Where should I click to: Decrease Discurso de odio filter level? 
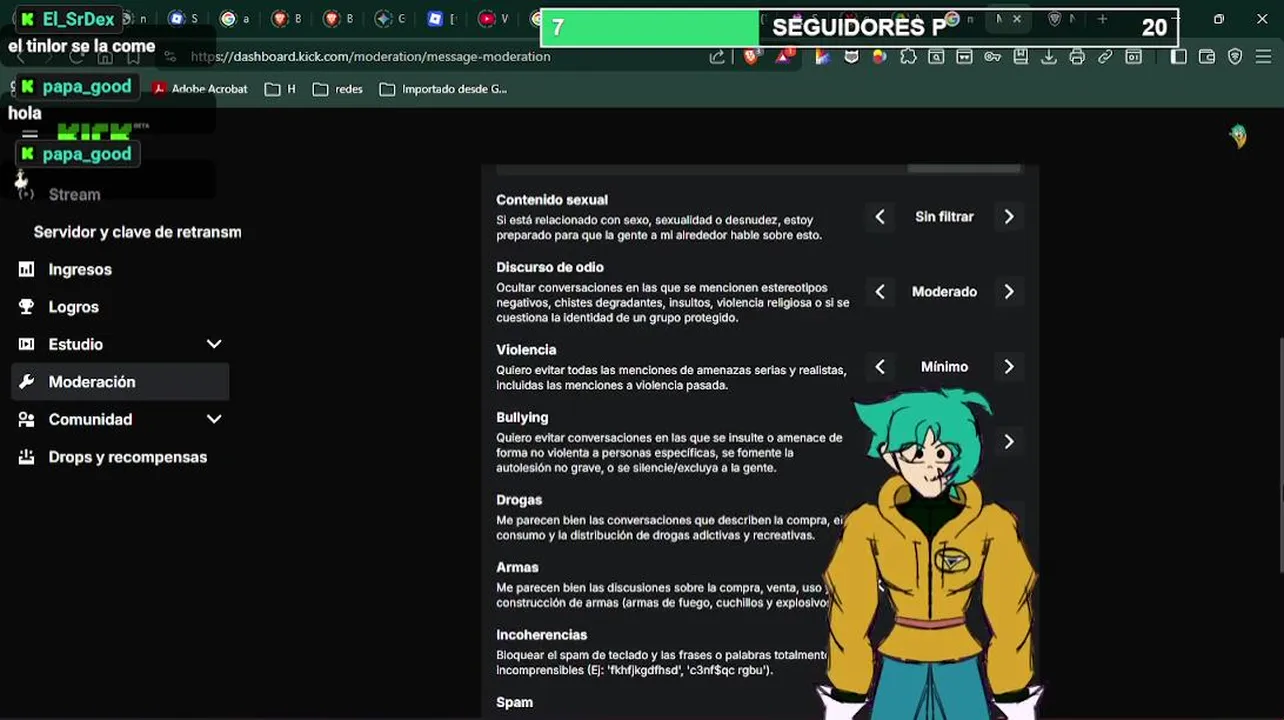[x=880, y=292]
